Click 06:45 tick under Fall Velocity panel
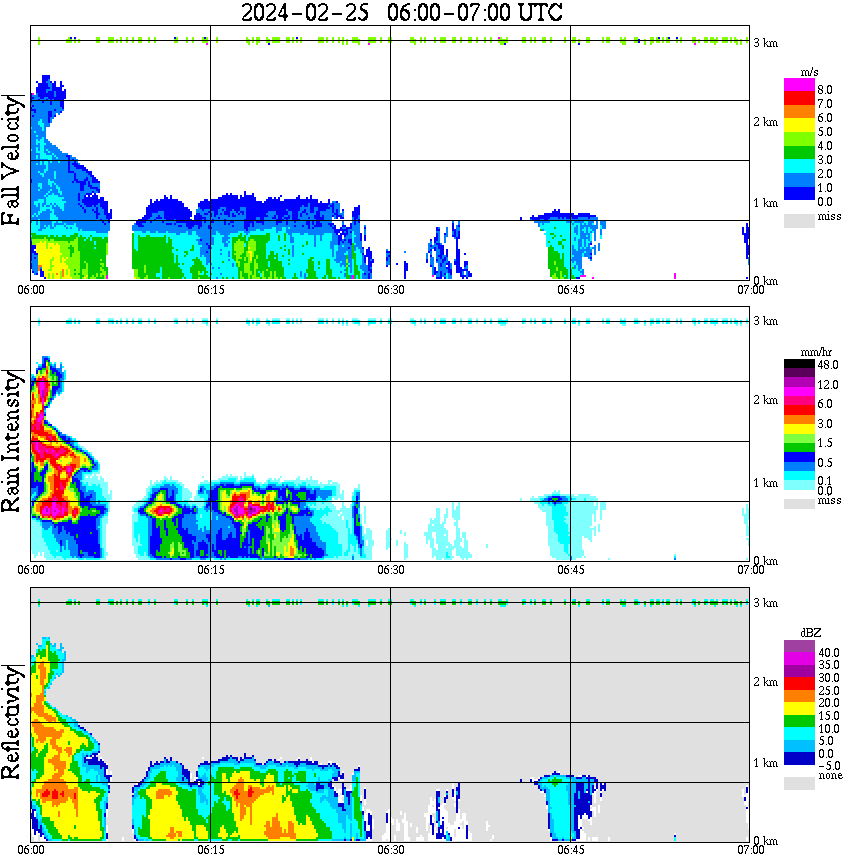 coord(571,290)
